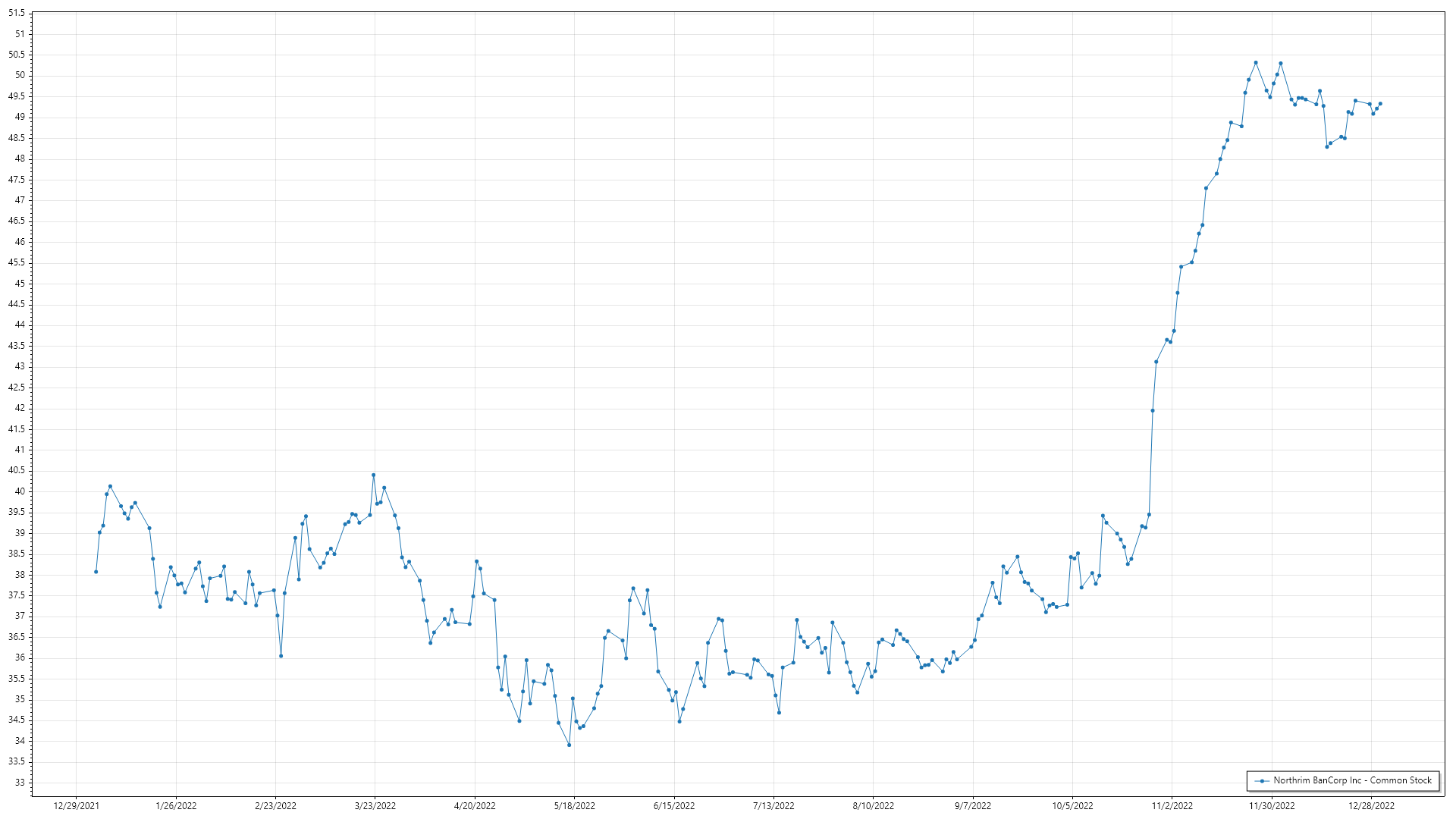Click the 51.5 y-axis value label
The height and width of the screenshot is (819, 1456).
click(17, 14)
